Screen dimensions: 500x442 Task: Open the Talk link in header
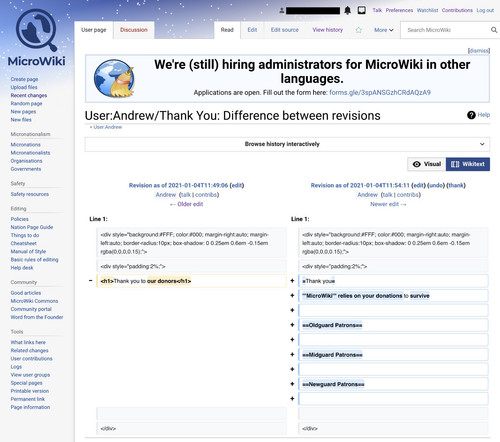377,10
